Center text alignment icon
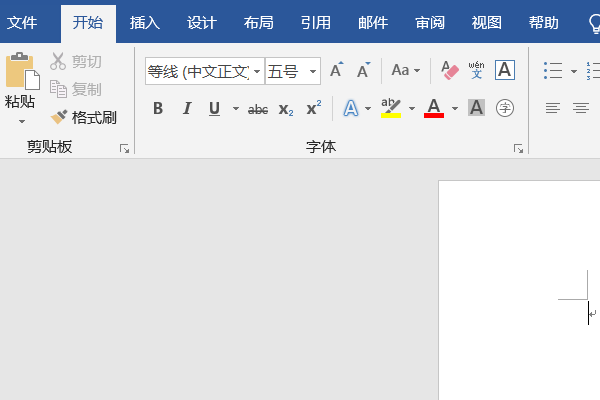The image size is (600, 400). (581, 108)
